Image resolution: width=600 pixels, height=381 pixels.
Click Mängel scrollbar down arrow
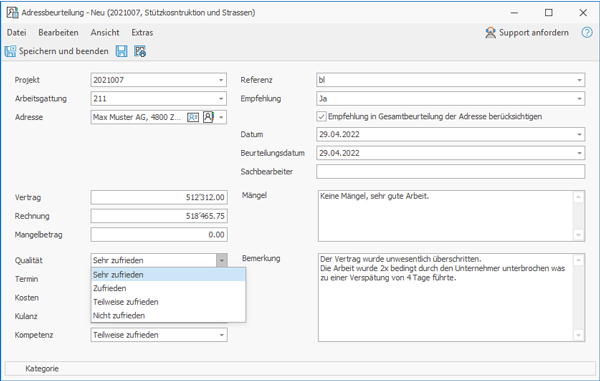[x=579, y=235]
